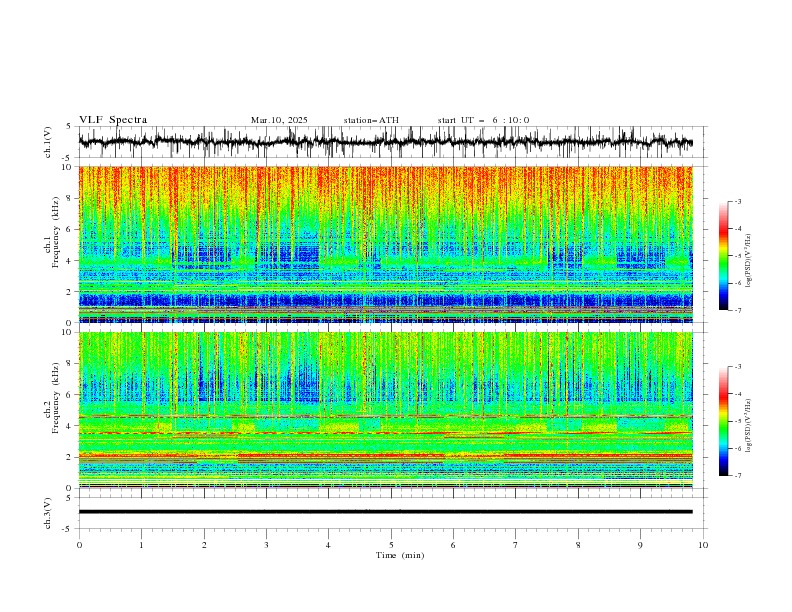The width and height of the screenshot is (792, 612).
Task: Click the ch.3 flat voltage trace
Action: click(386, 512)
